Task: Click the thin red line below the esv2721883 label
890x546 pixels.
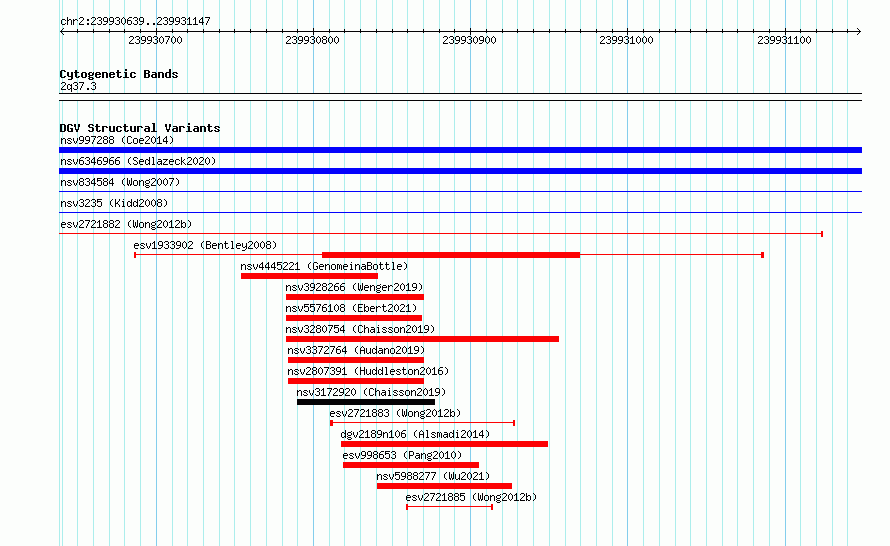Action: (x=422, y=423)
